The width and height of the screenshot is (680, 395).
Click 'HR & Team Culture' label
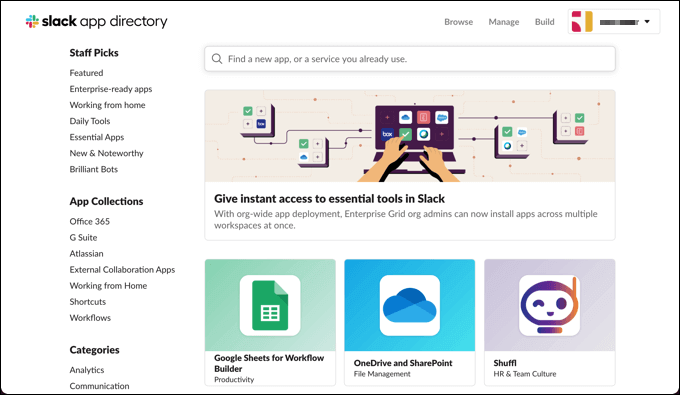pos(525,374)
